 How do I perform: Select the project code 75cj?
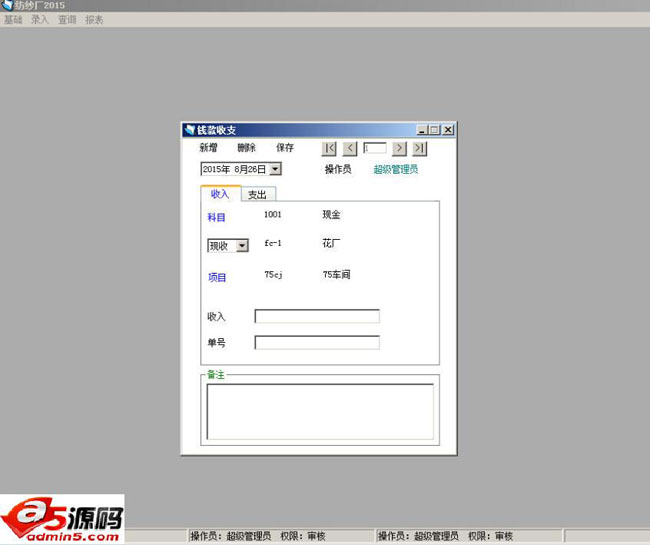[x=274, y=274]
